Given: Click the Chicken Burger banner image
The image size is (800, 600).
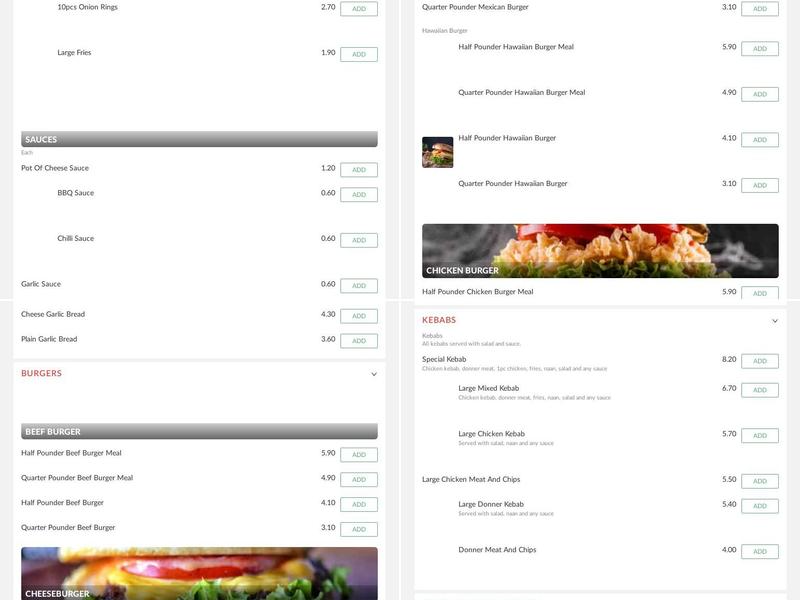Looking at the screenshot, I should 600,248.
